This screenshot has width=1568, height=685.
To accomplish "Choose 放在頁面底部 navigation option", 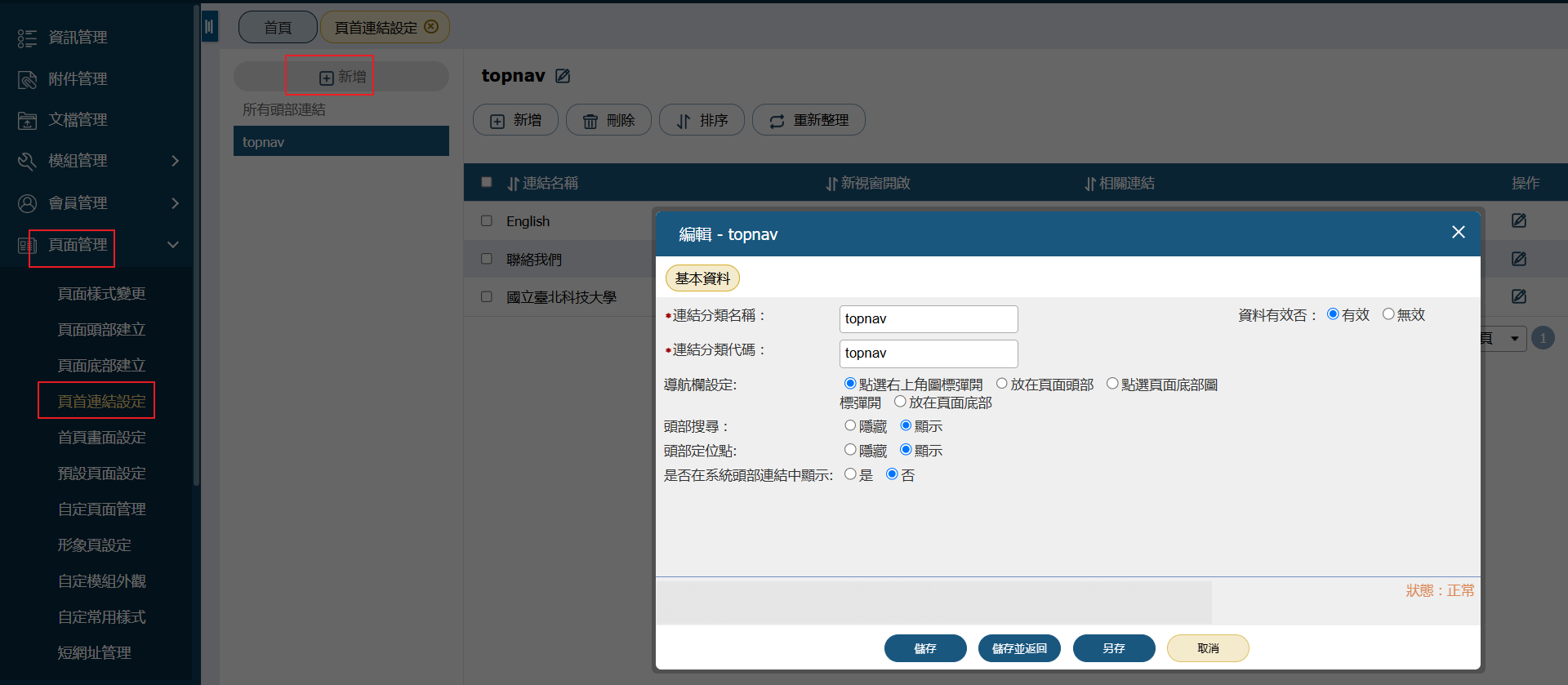I will click(900, 402).
